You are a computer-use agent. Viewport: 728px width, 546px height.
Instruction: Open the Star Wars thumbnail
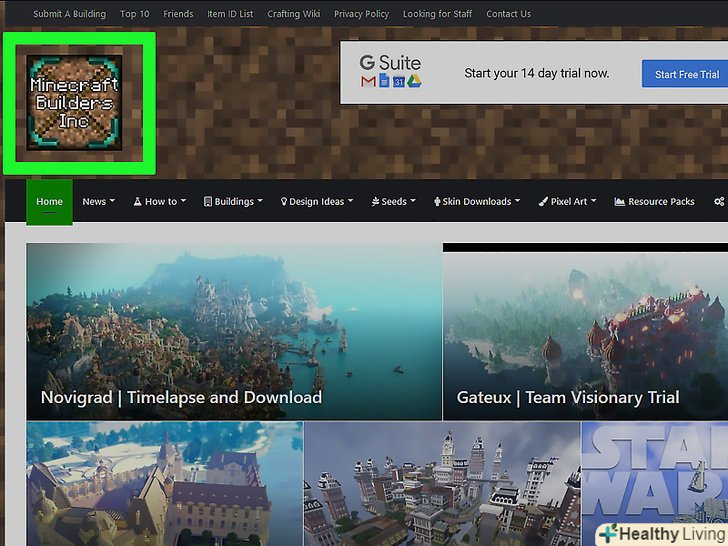tap(655, 484)
